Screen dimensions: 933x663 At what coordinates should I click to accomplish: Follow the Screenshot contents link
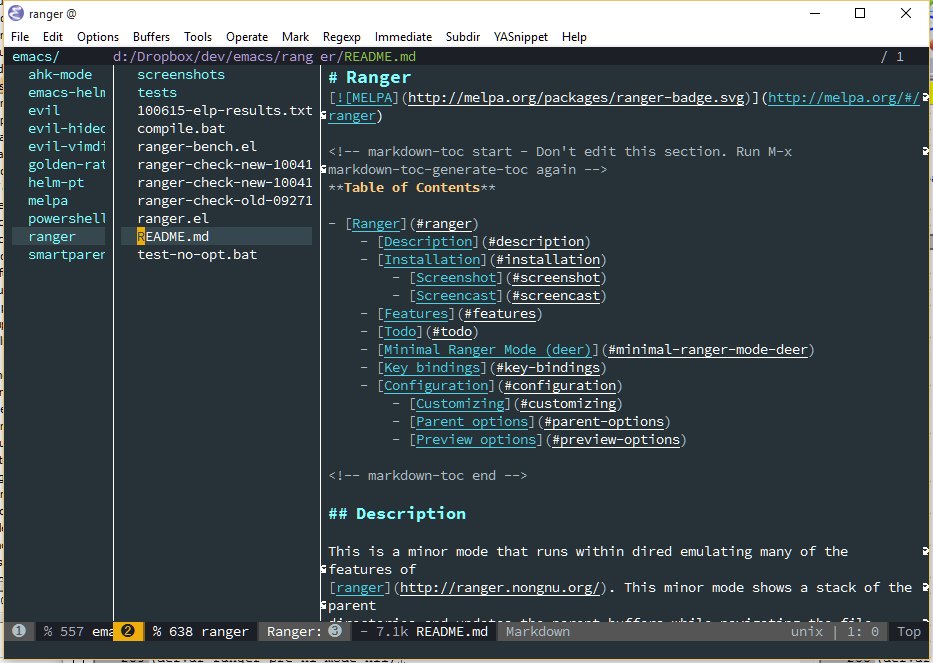(456, 278)
